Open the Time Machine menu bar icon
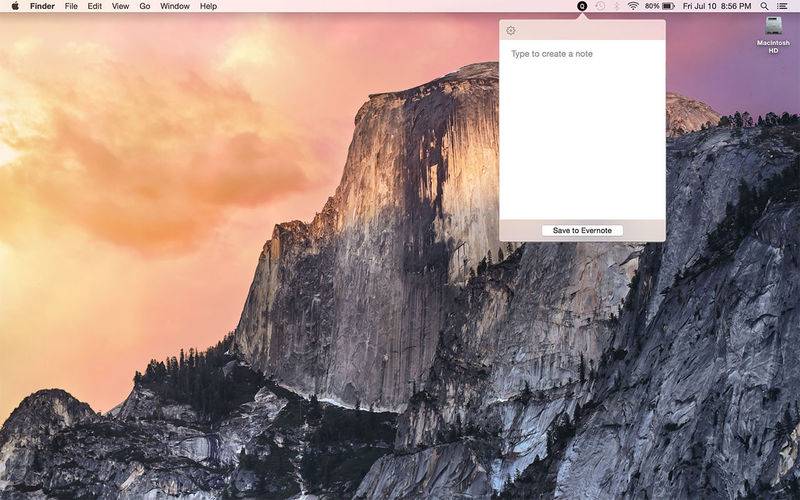Image resolution: width=800 pixels, height=500 pixels. [601, 6]
